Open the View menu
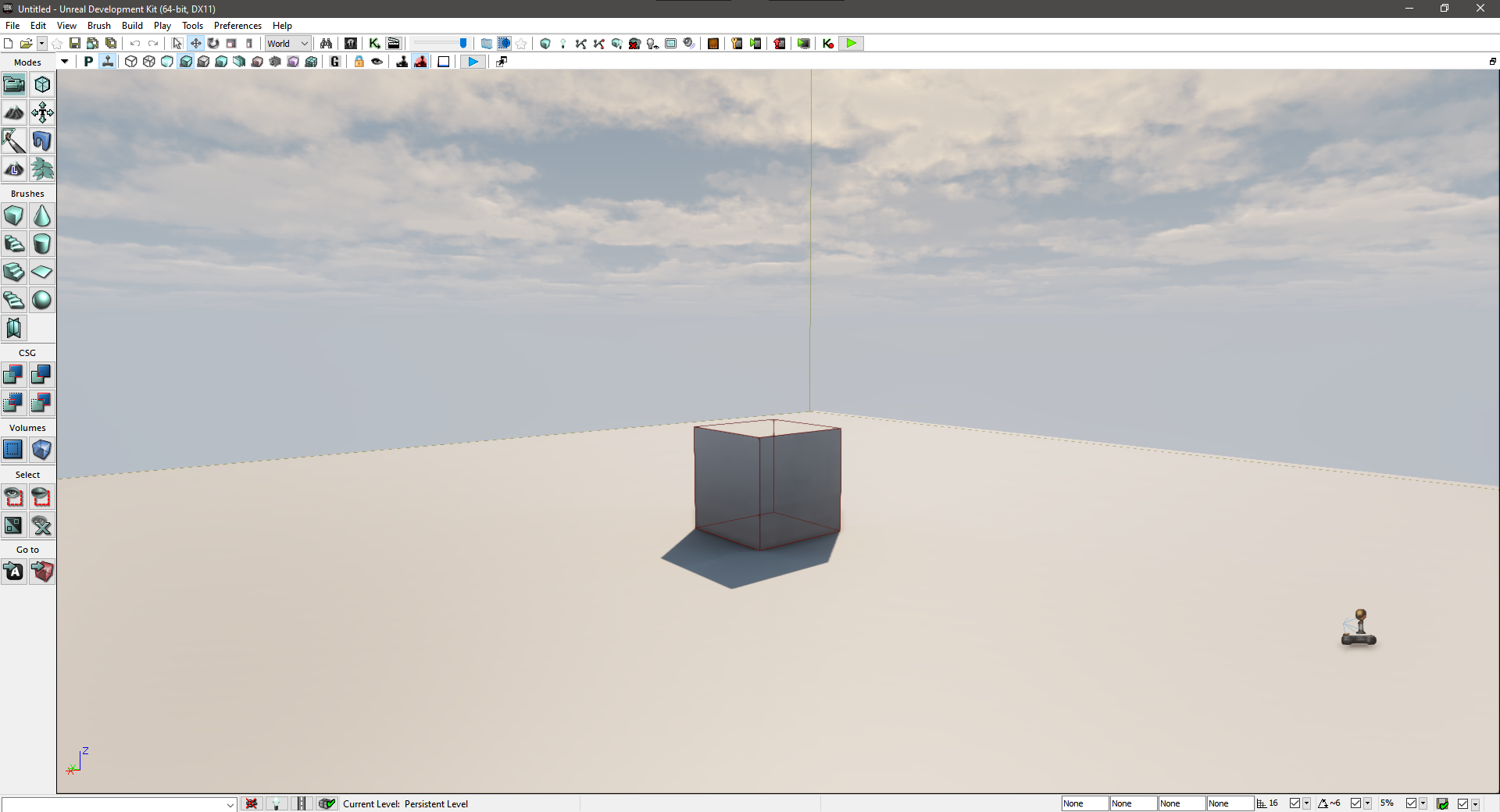 (66, 26)
